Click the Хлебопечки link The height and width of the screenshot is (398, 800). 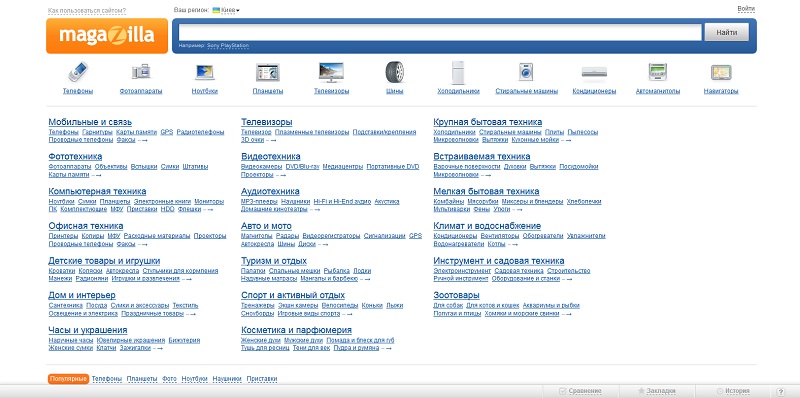[584, 202]
